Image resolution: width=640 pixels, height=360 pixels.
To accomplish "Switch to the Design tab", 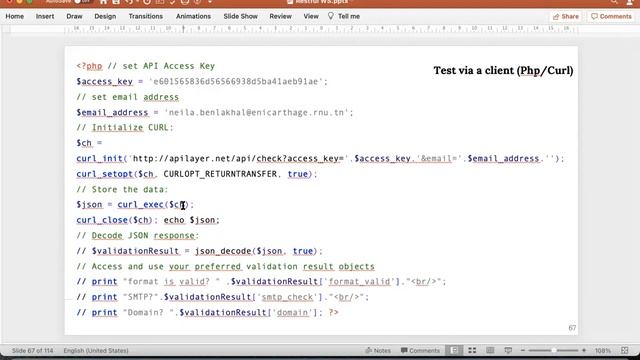I will 105,16.
